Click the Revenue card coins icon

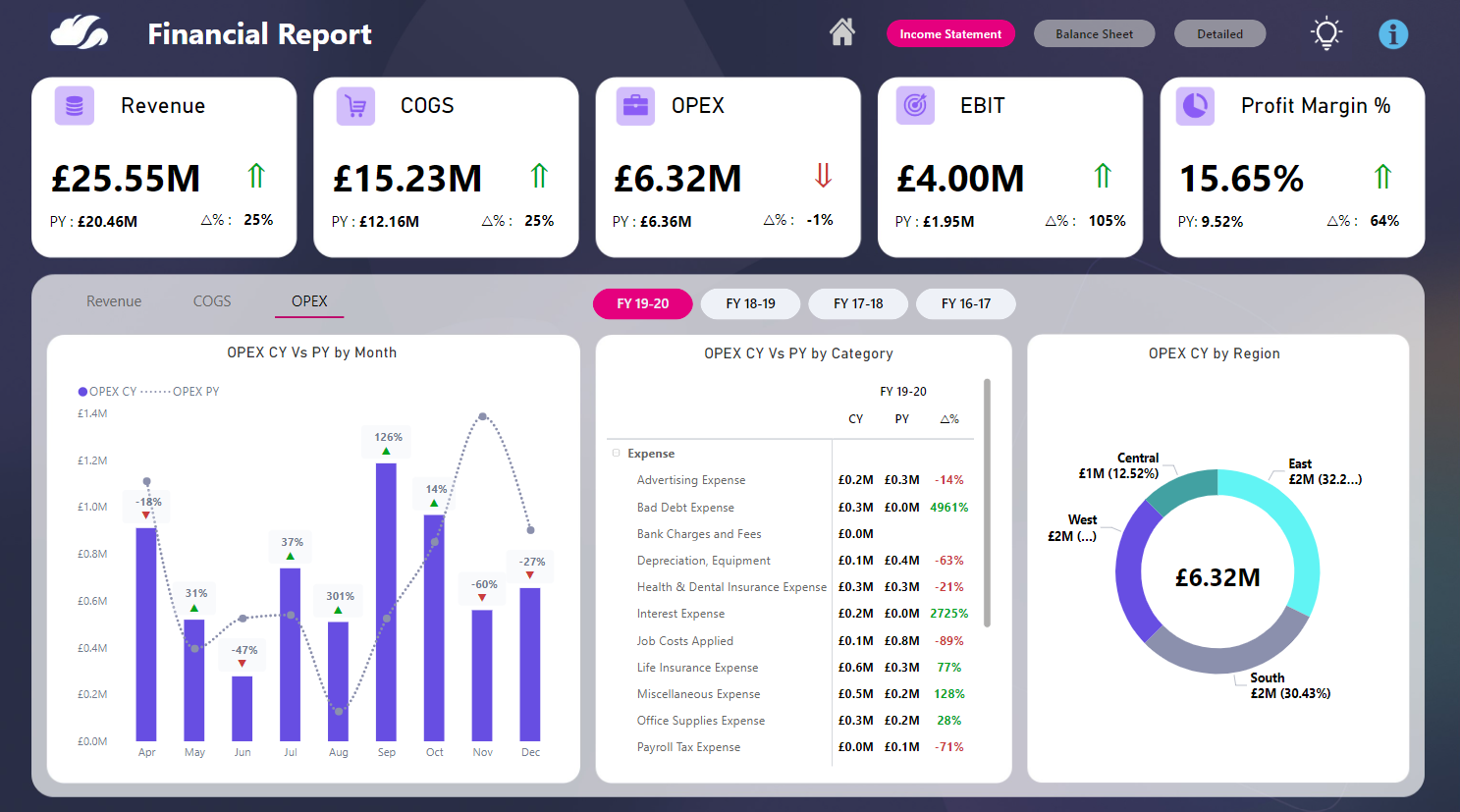coord(75,106)
